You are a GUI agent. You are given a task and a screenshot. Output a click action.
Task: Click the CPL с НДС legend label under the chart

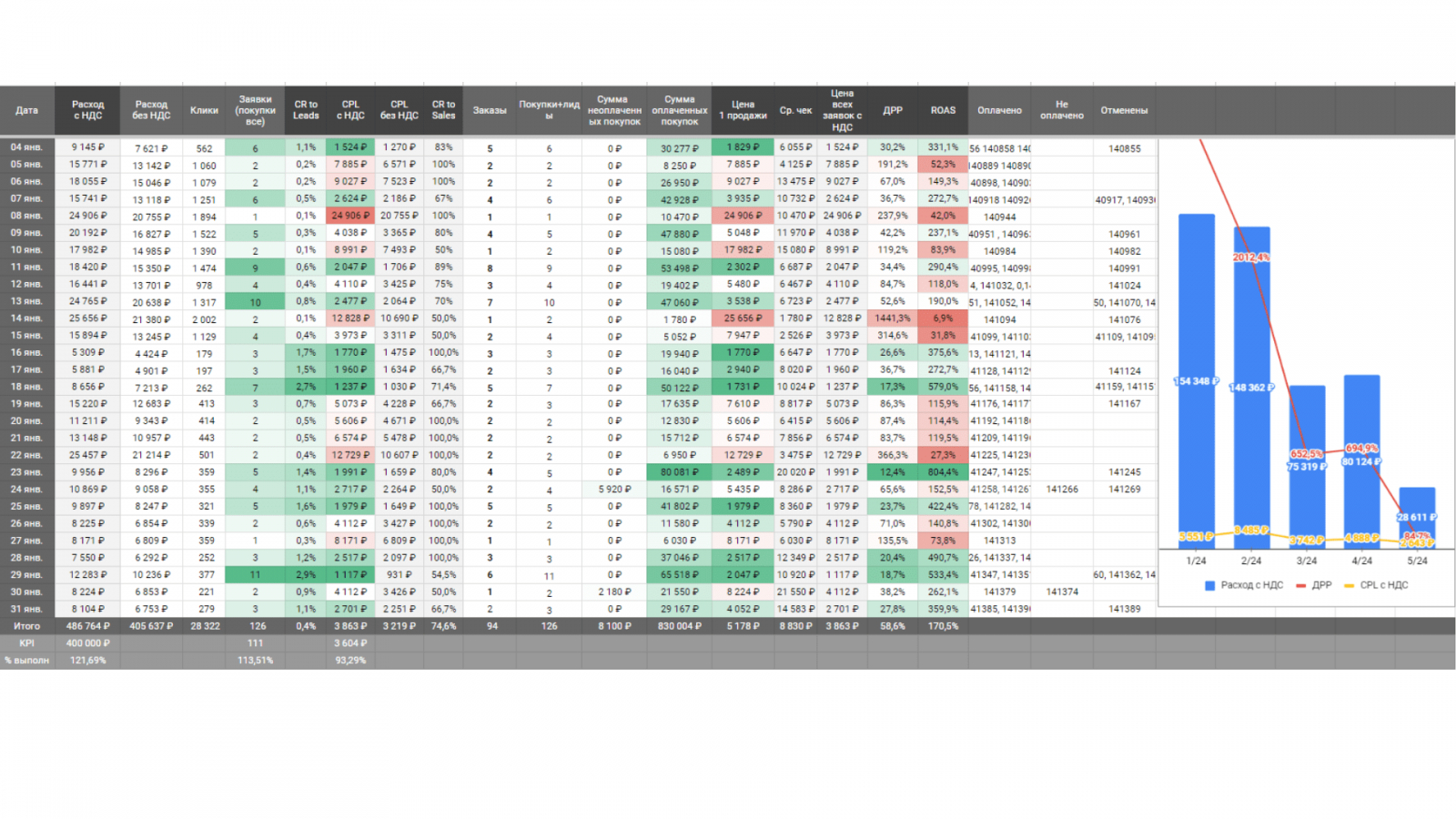pyautogui.click(x=1384, y=585)
